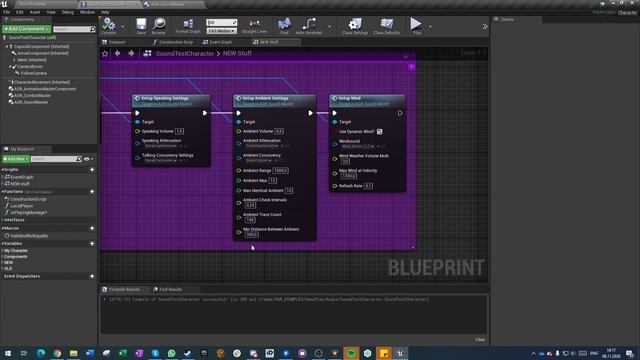Click the Add Component button

(27, 29)
